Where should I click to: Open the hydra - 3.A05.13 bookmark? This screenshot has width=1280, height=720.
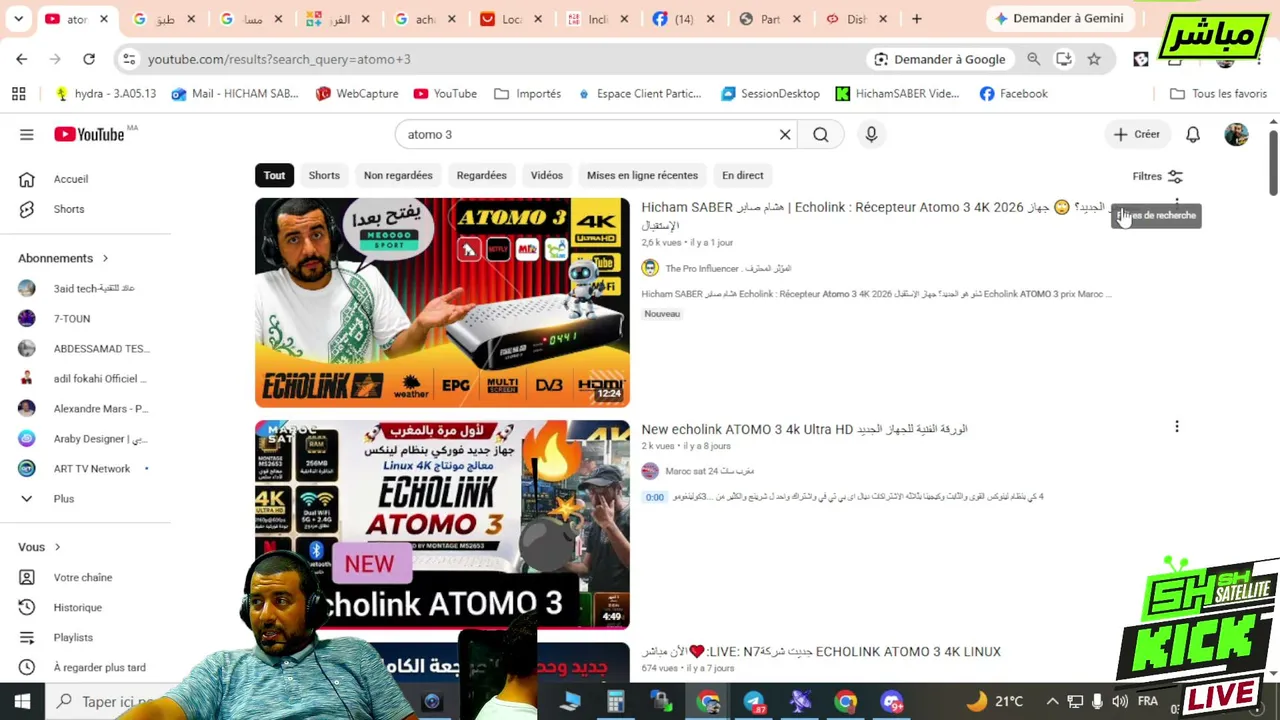(x=106, y=93)
